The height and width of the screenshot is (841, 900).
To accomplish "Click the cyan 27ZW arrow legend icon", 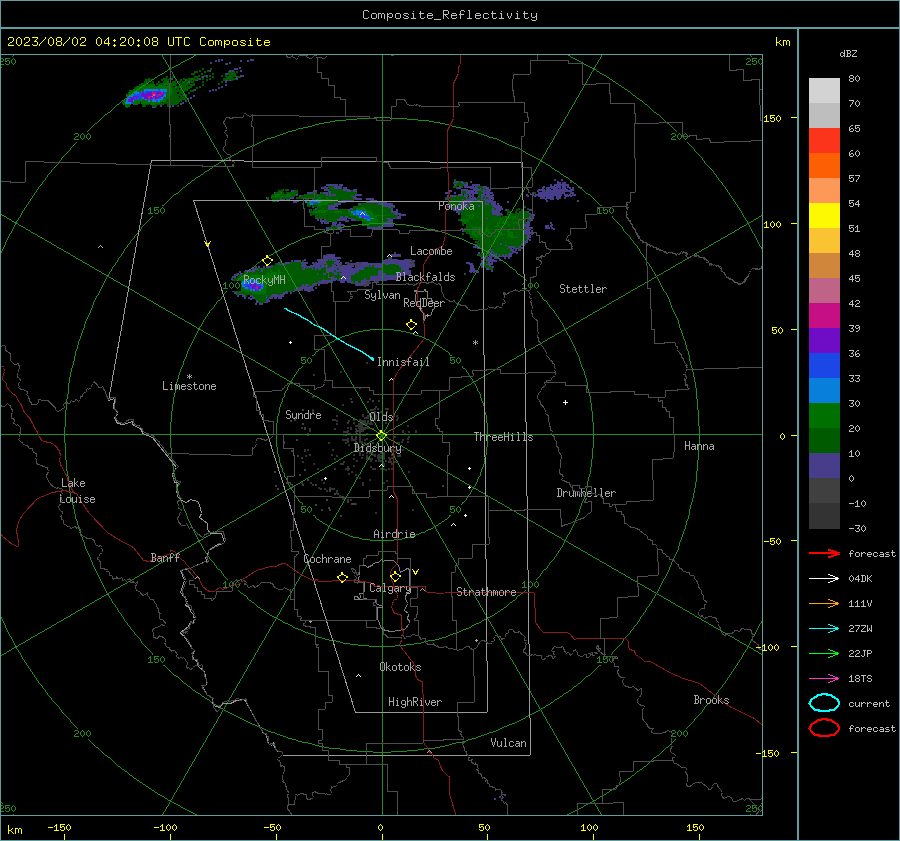I will 824,629.
